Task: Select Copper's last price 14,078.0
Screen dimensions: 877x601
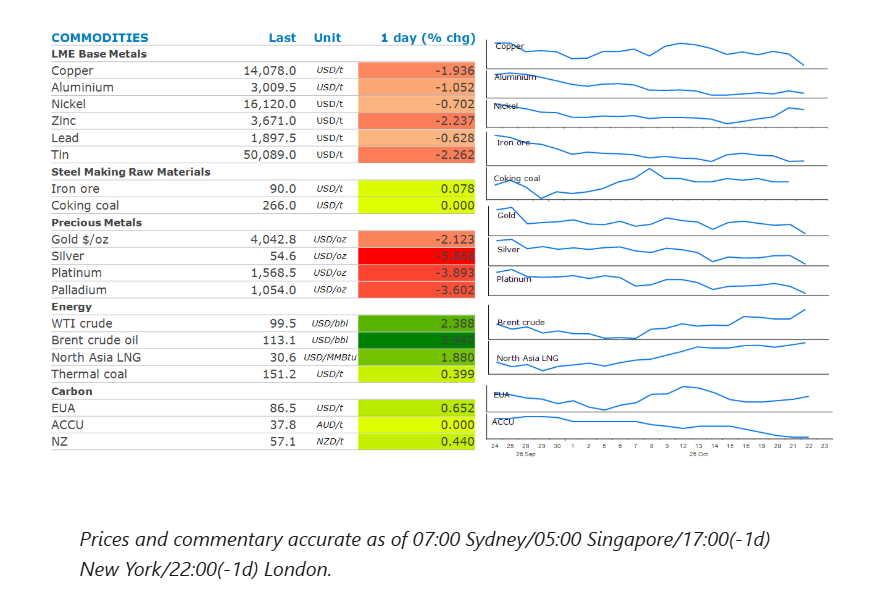Action: pyautogui.click(x=270, y=70)
